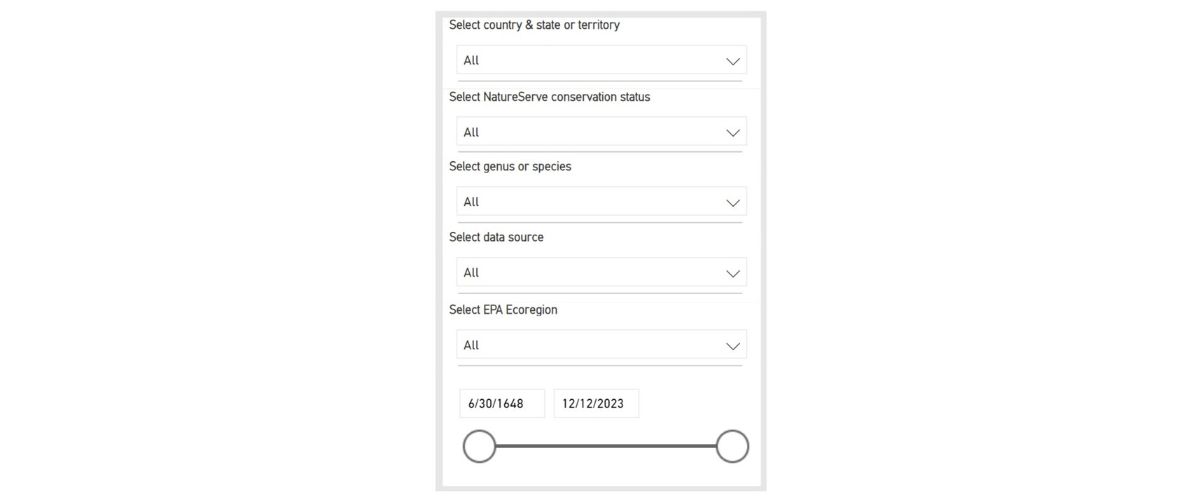Click the middle of the date range slider track
The height and width of the screenshot is (500, 1200).
[x=606, y=446]
